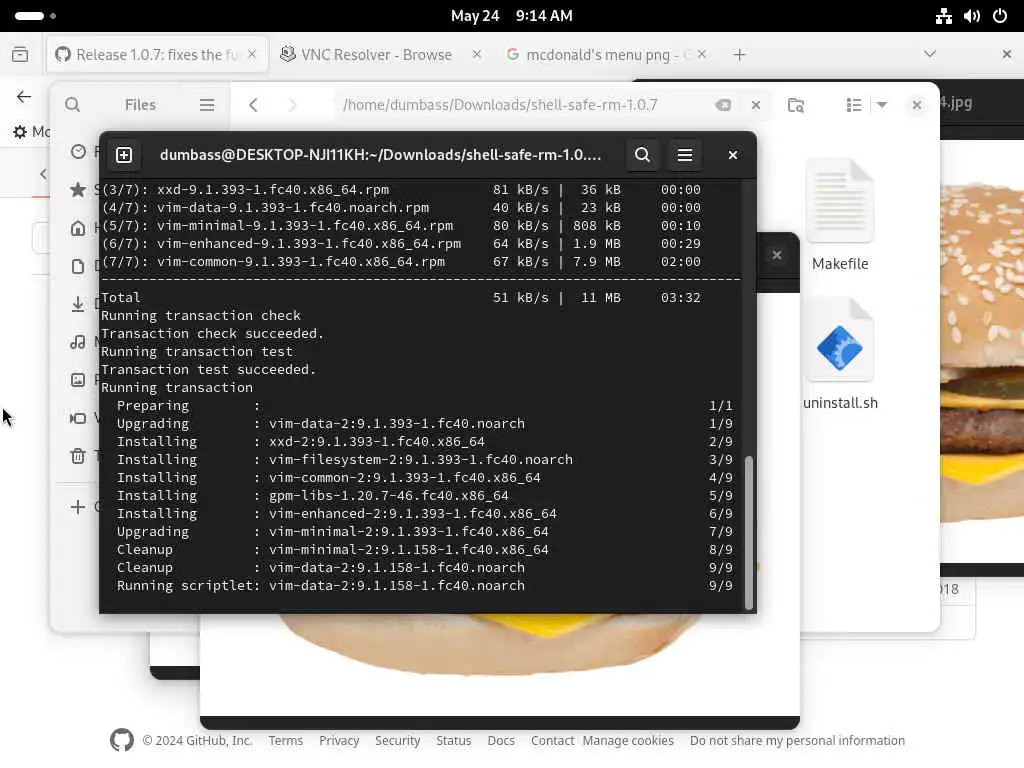Open Home folder in Files sidebar

[x=78, y=228]
